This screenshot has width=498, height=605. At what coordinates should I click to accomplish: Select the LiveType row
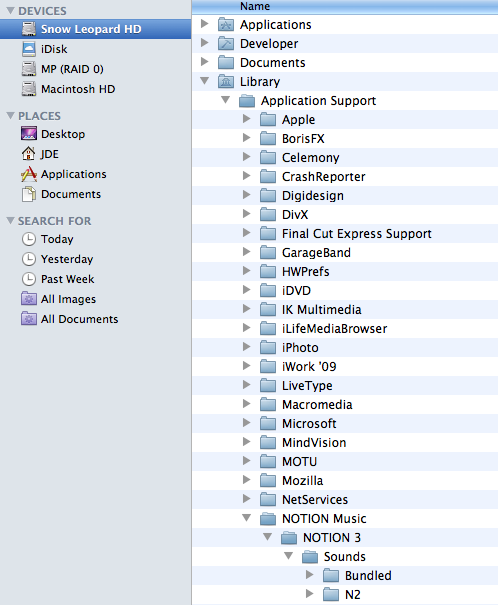pyautogui.click(x=345, y=385)
